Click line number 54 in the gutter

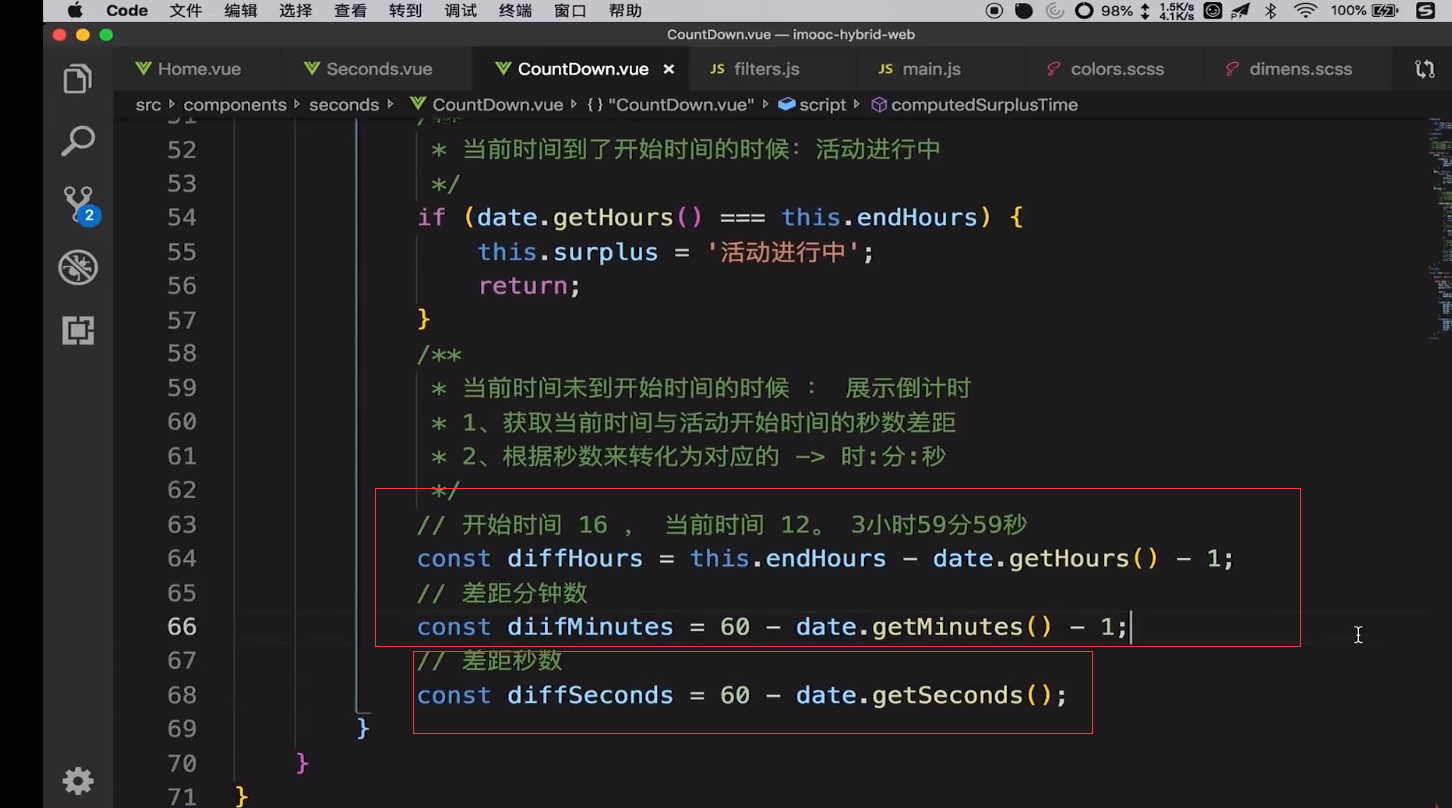[181, 217]
